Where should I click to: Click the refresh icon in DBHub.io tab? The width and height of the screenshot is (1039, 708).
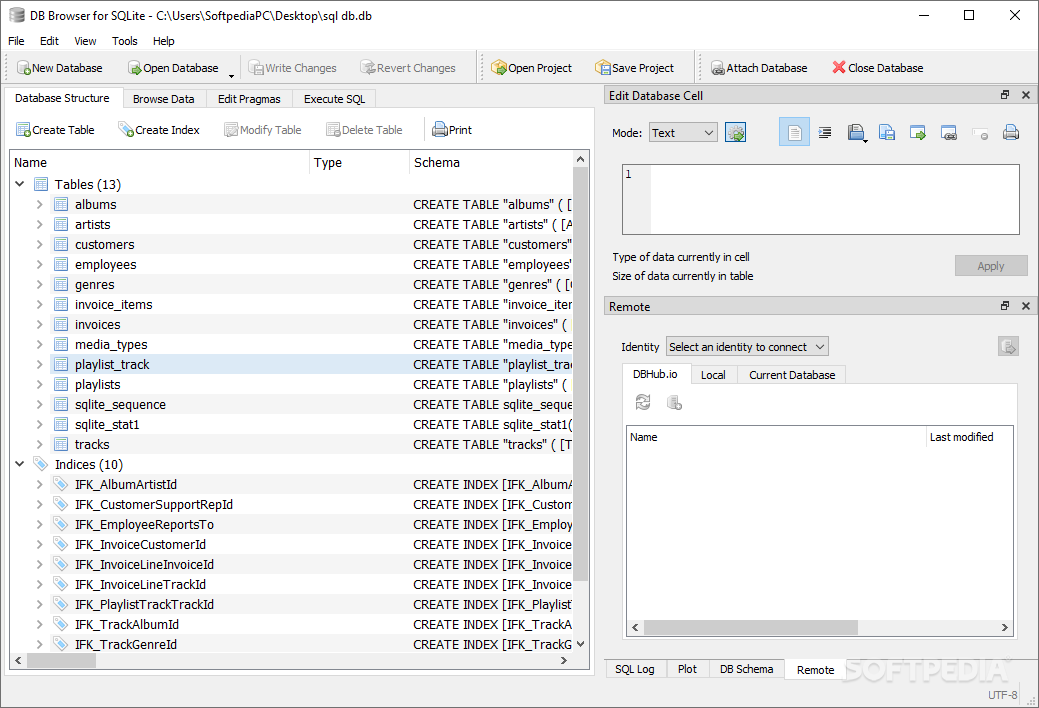643,402
